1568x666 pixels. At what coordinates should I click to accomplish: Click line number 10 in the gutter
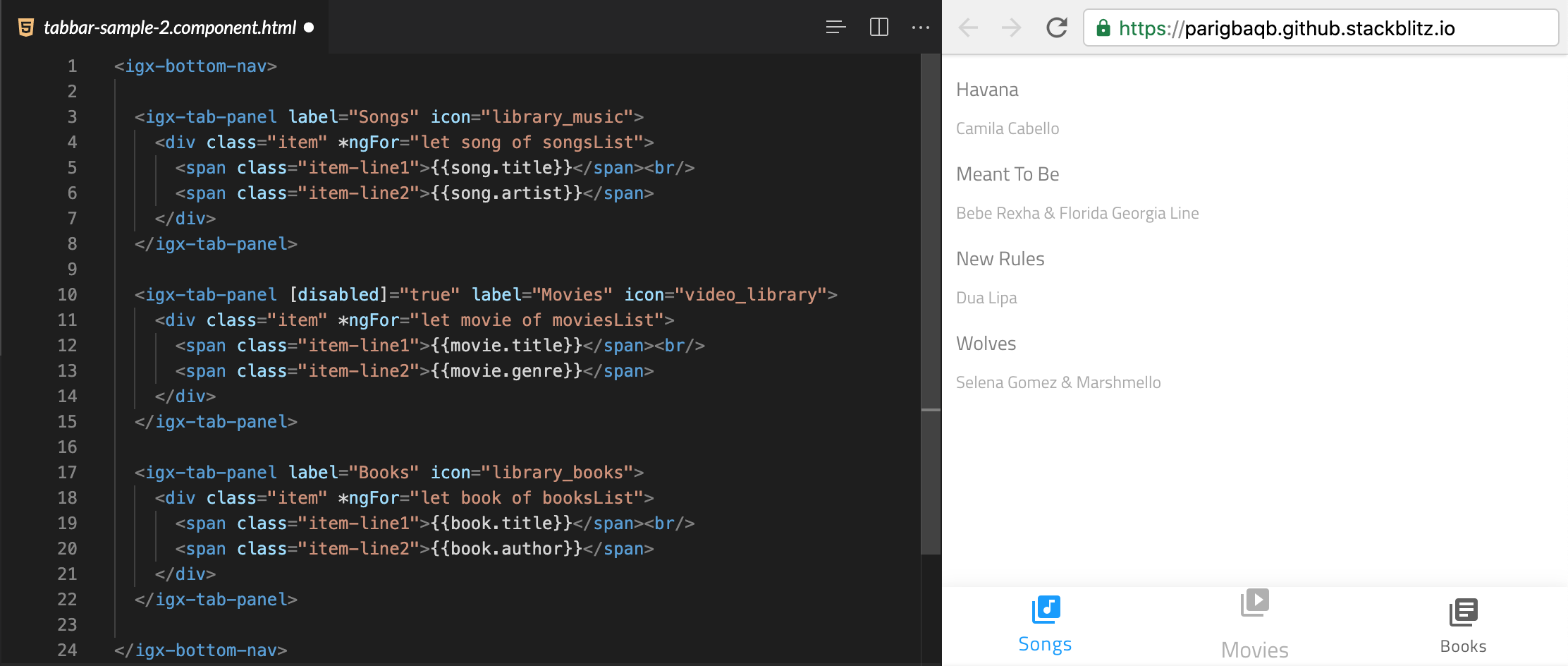[x=67, y=295]
